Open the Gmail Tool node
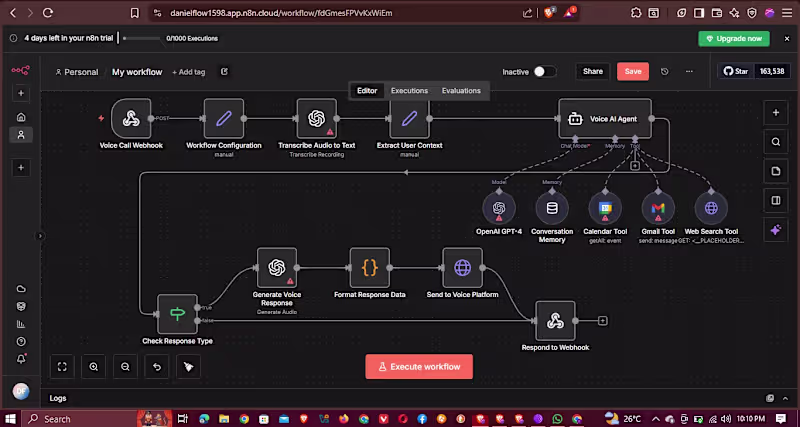The image size is (800, 427). (x=658, y=208)
